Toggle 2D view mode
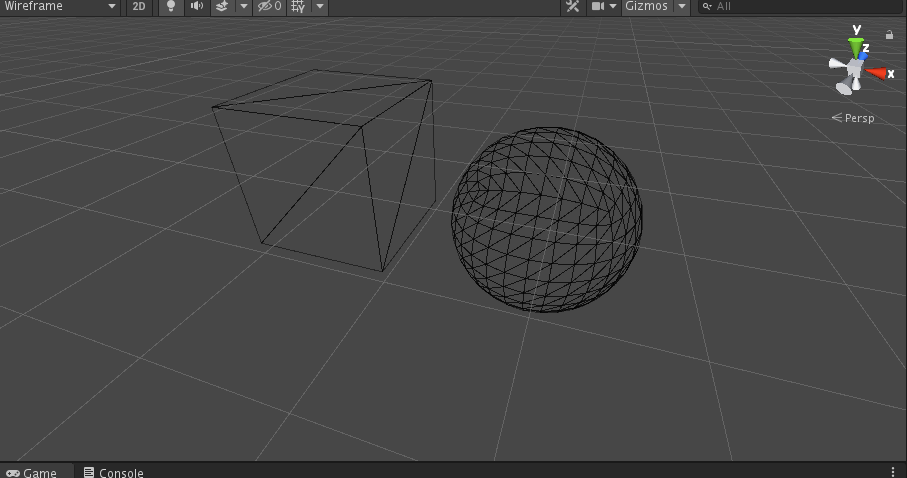The image size is (907, 478). (139, 6)
